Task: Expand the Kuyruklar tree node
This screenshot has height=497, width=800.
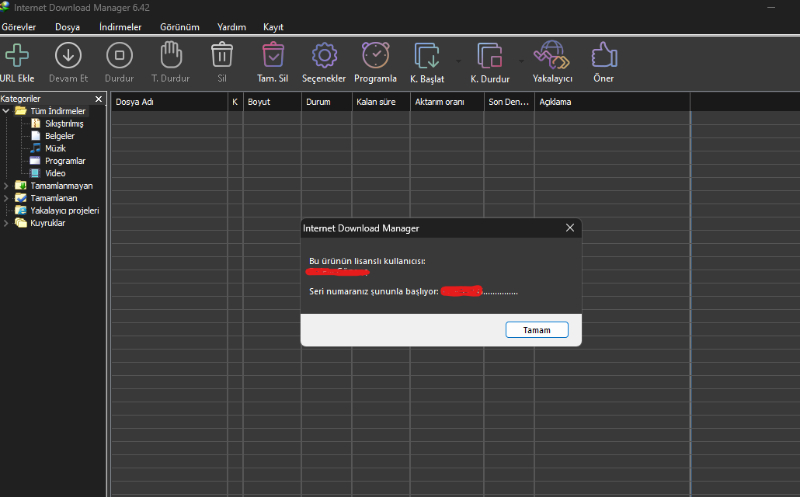Action: tap(6, 223)
